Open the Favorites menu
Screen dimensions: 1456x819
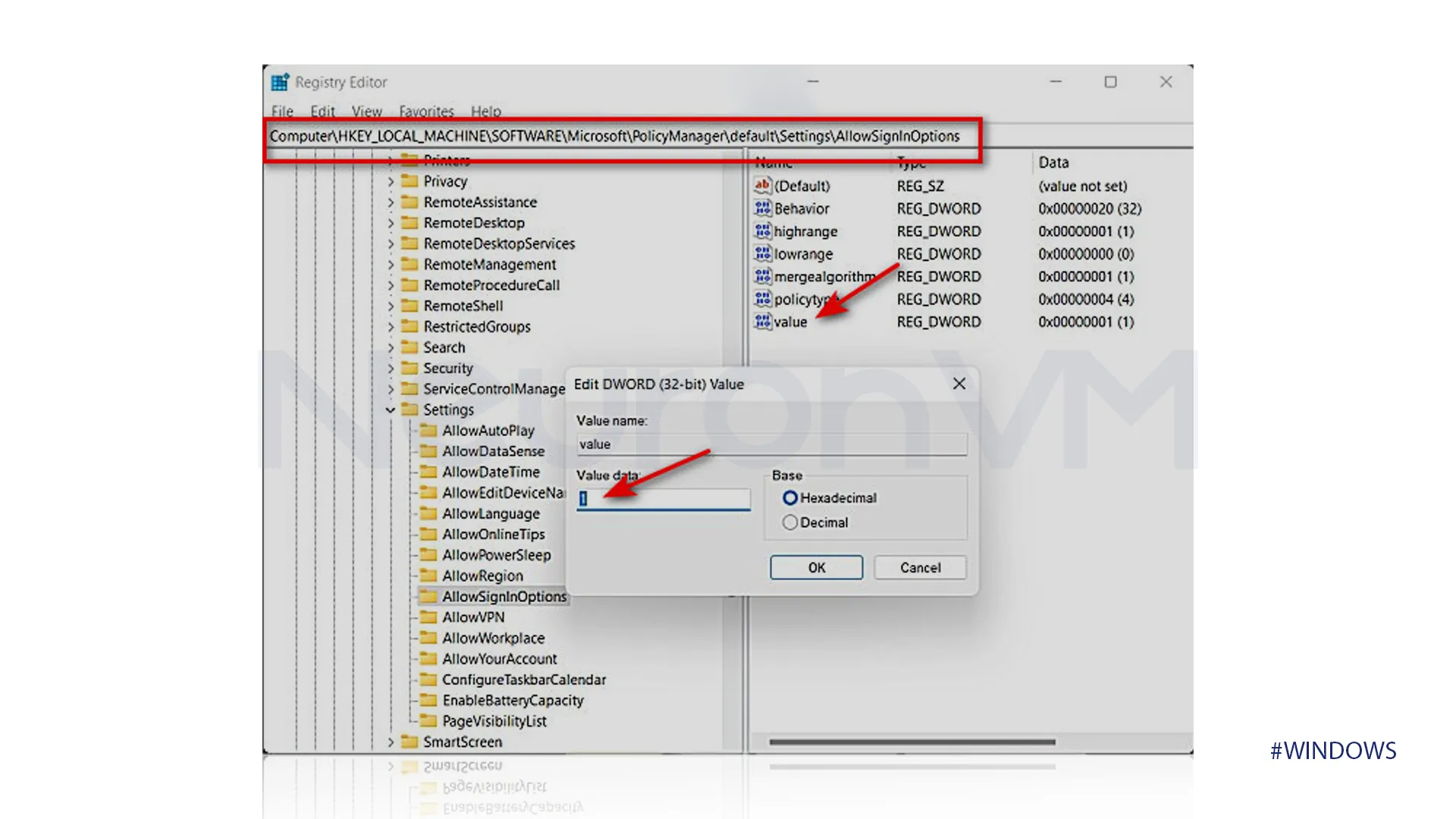pos(426,111)
